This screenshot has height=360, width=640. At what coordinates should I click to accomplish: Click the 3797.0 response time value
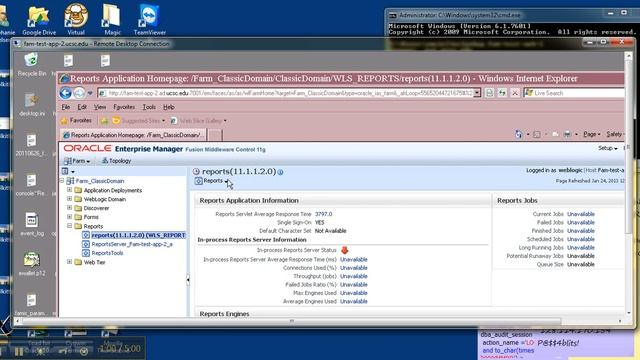click(x=323, y=214)
